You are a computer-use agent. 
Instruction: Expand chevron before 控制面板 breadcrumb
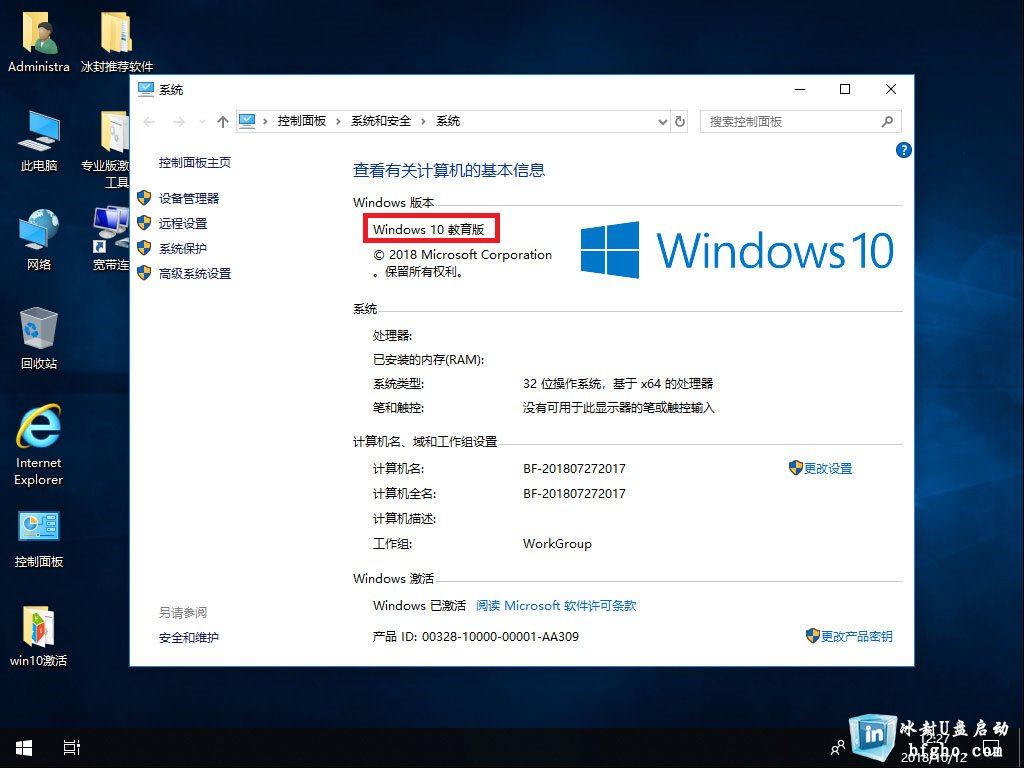point(265,121)
